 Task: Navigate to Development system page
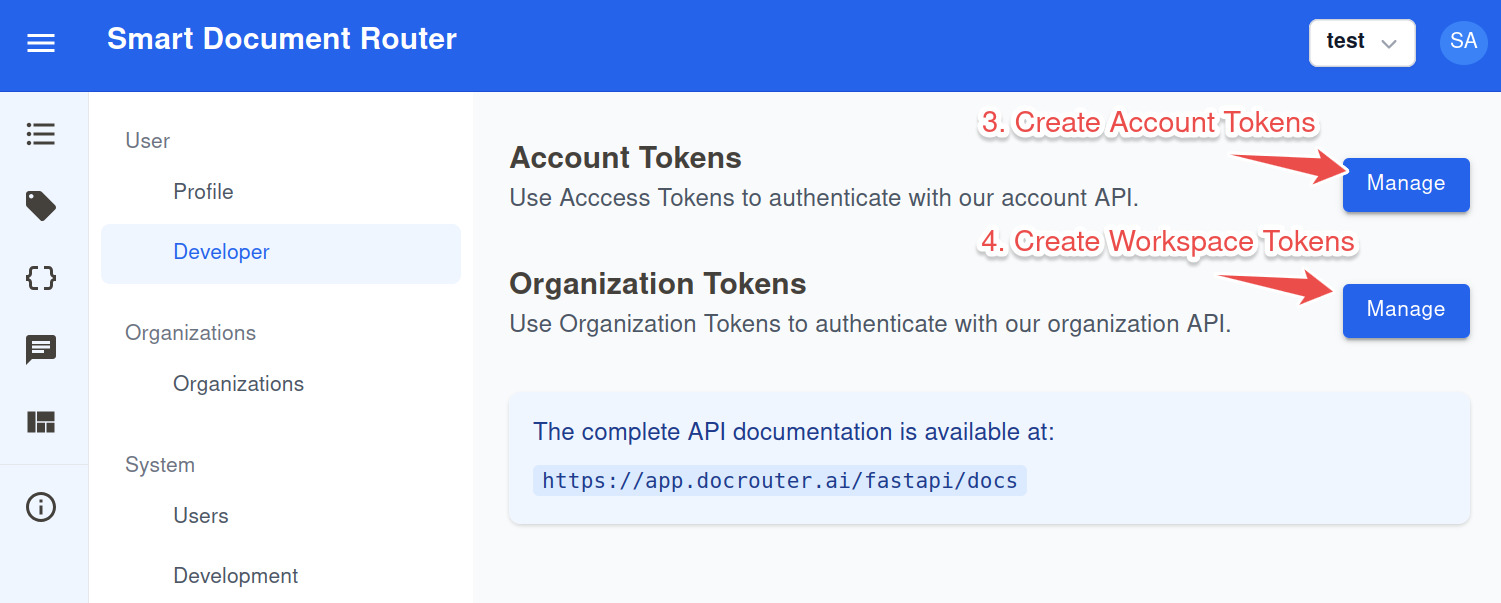235,576
